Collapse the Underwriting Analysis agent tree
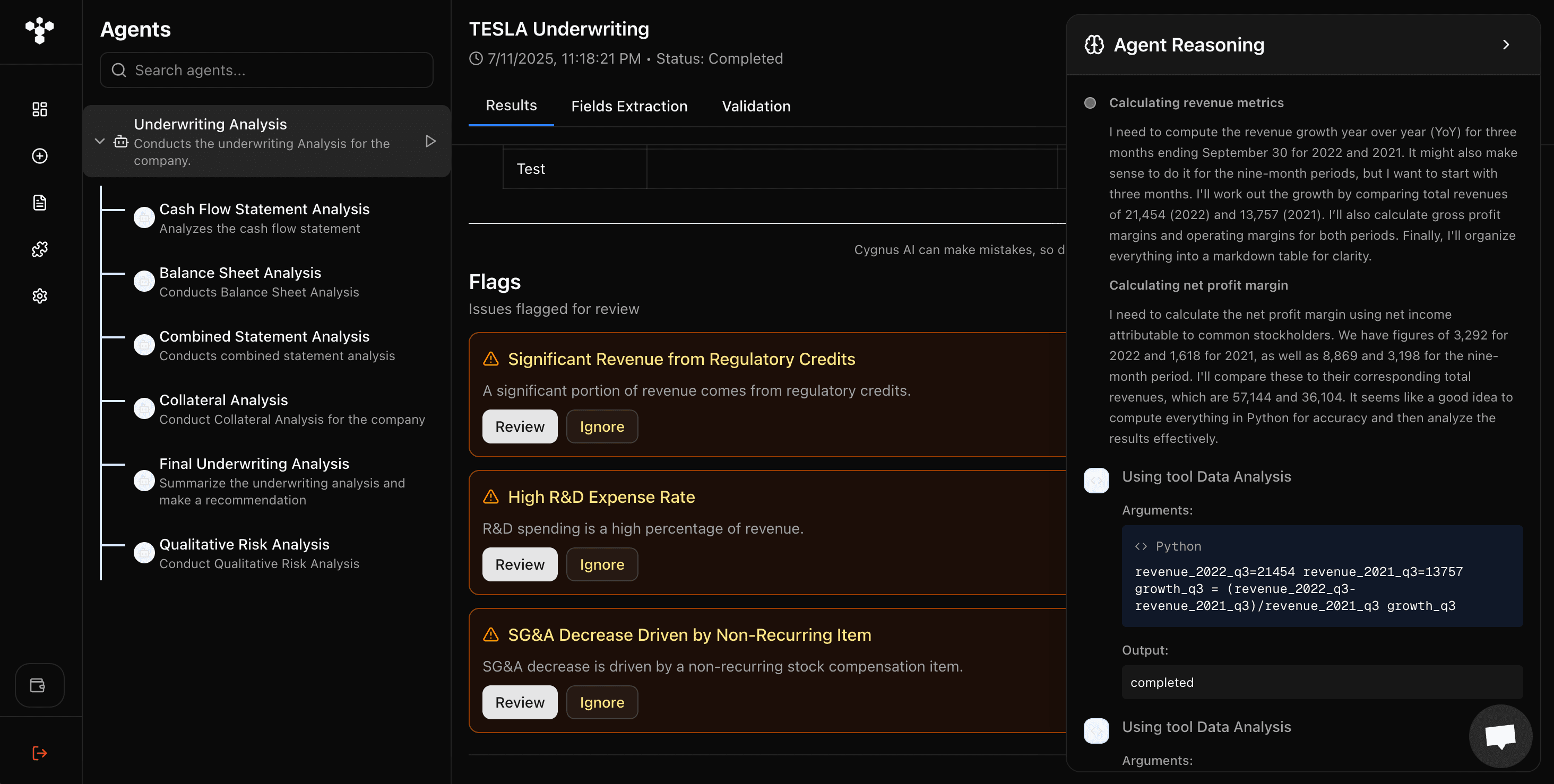The height and width of the screenshot is (784, 1554). (100, 141)
